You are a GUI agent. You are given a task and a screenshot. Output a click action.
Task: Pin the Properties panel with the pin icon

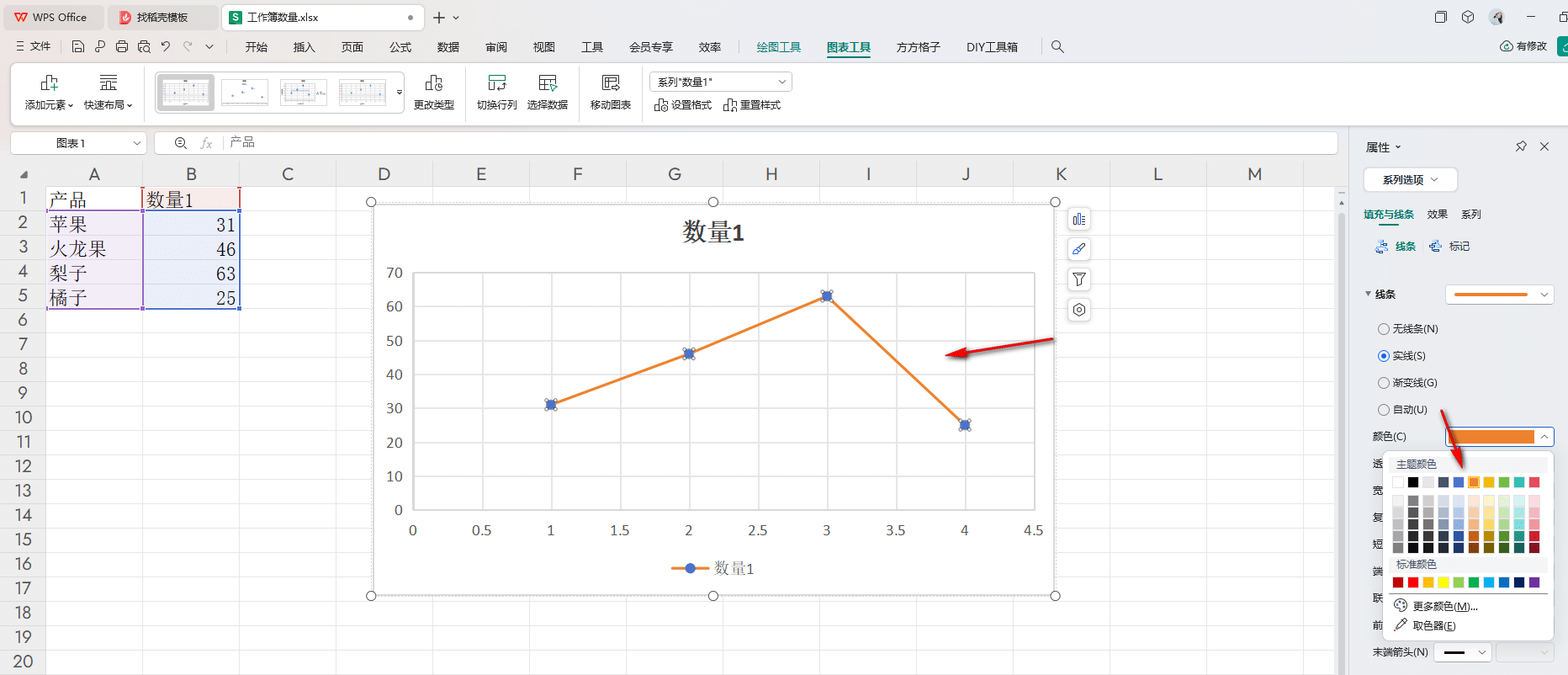pos(1521,146)
